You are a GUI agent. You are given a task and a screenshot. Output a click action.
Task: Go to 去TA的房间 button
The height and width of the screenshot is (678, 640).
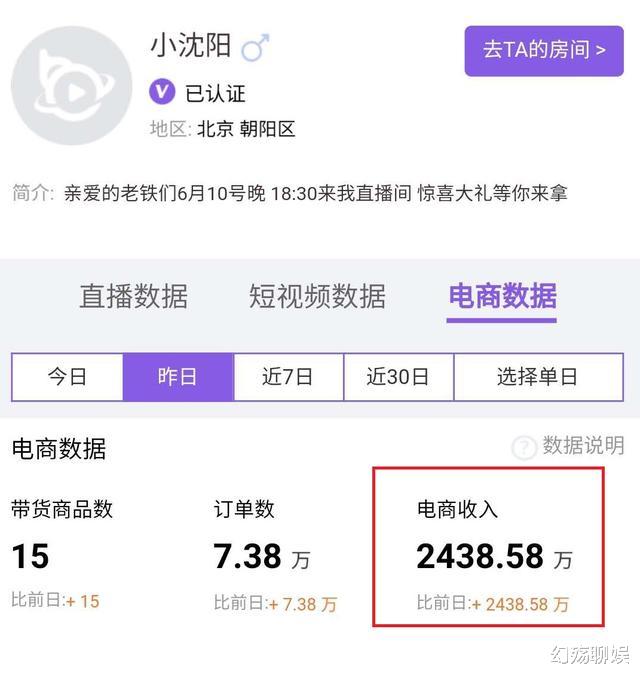[544, 51]
